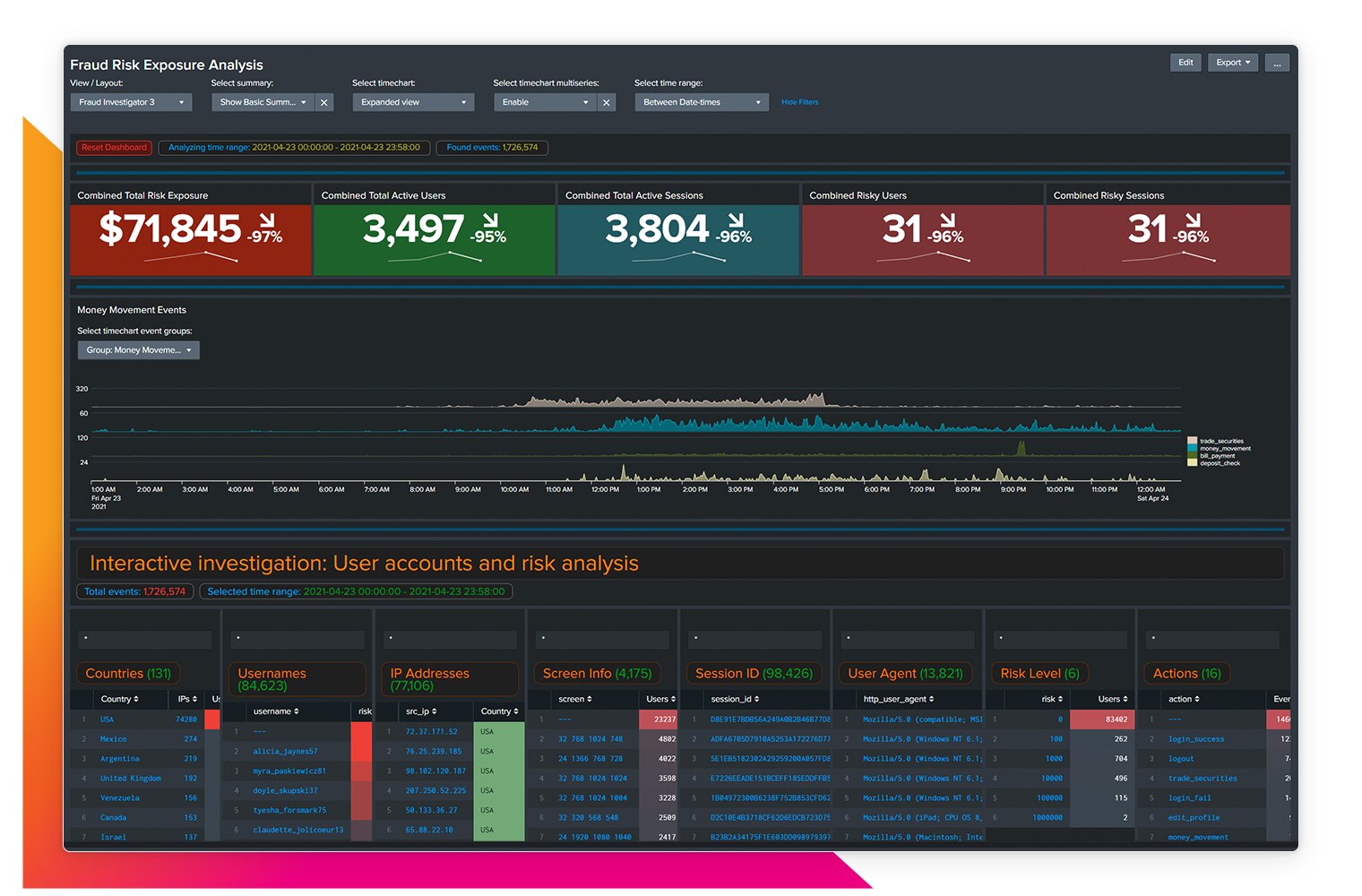Open the Group: Money Movement dropdown
The image size is (1362, 896).
point(138,350)
